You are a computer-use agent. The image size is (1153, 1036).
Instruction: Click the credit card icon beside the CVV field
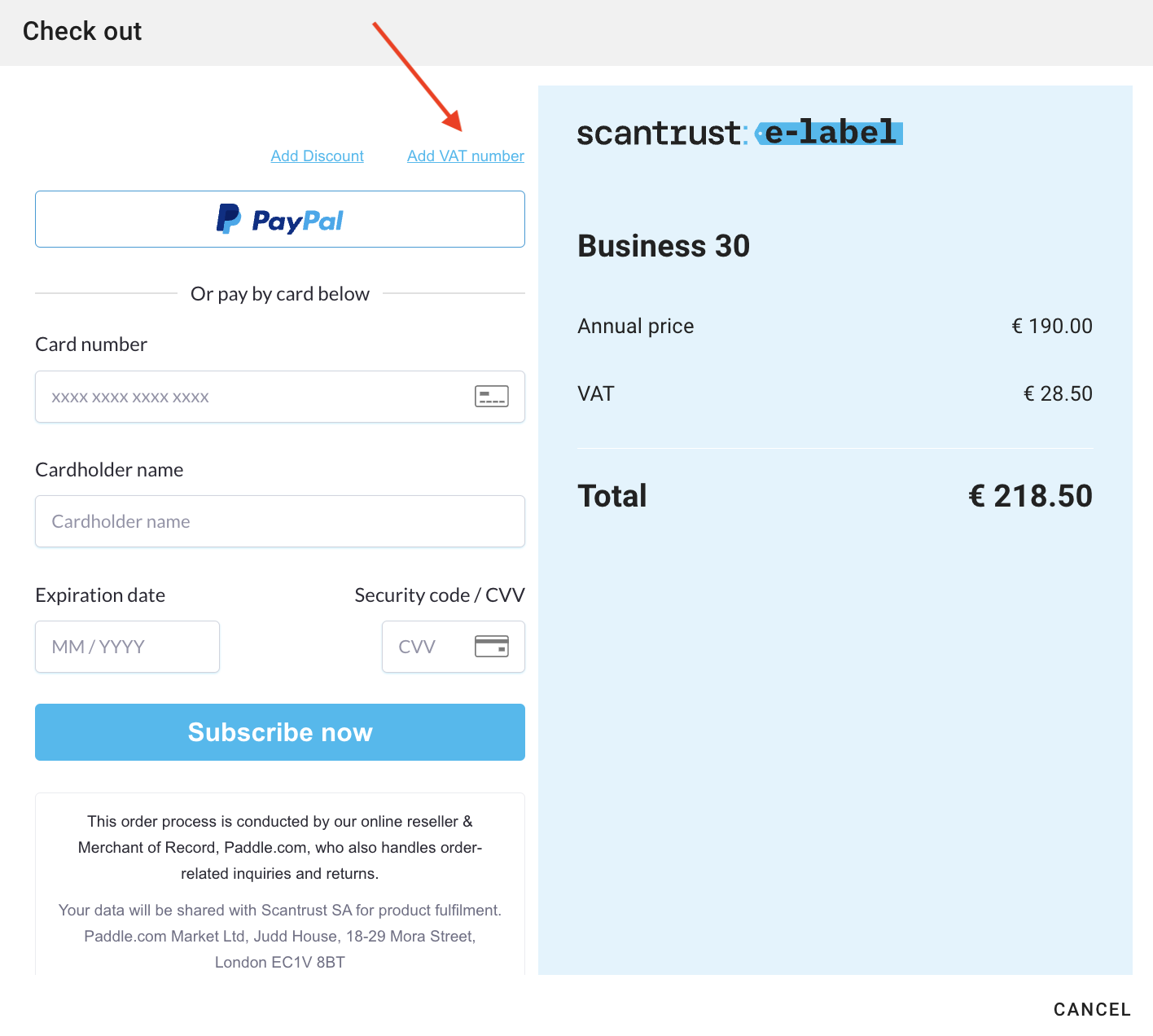pyautogui.click(x=491, y=646)
